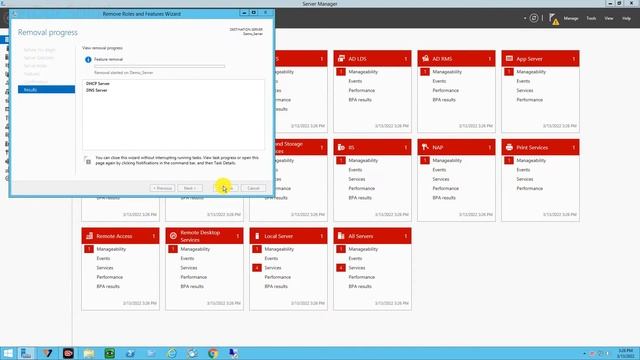The image size is (640, 360).
Task: Click the Previous button in the wizard
Action: pyautogui.click(x=162, y=188)
